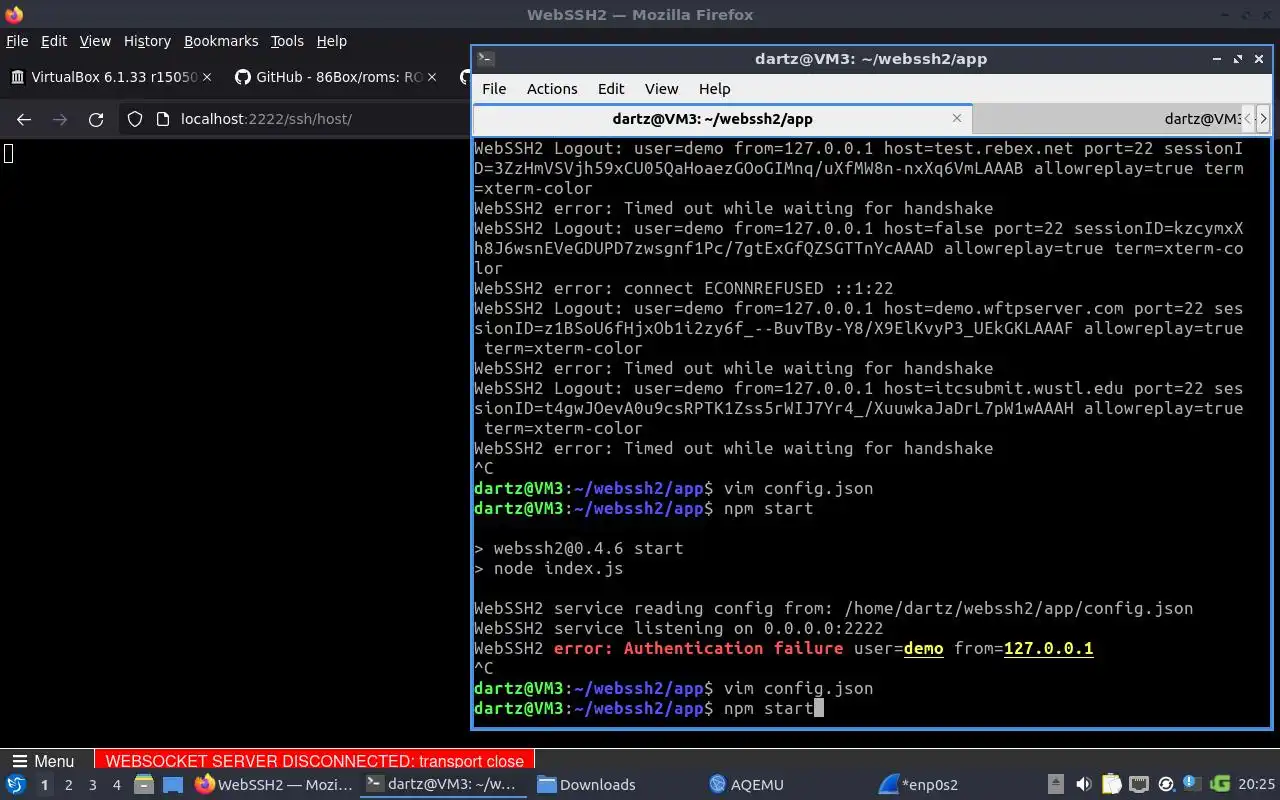
Task: Open the Firefox History menu
Action: (x=147, y=41)
